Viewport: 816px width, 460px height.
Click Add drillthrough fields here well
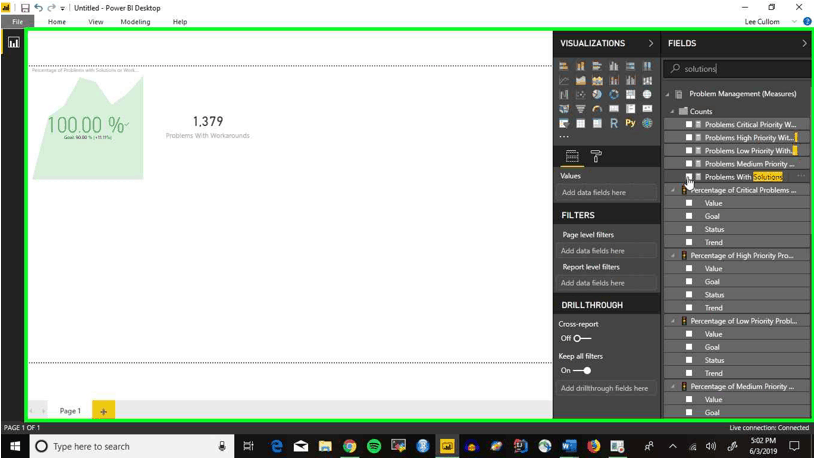tap(606, 388)
